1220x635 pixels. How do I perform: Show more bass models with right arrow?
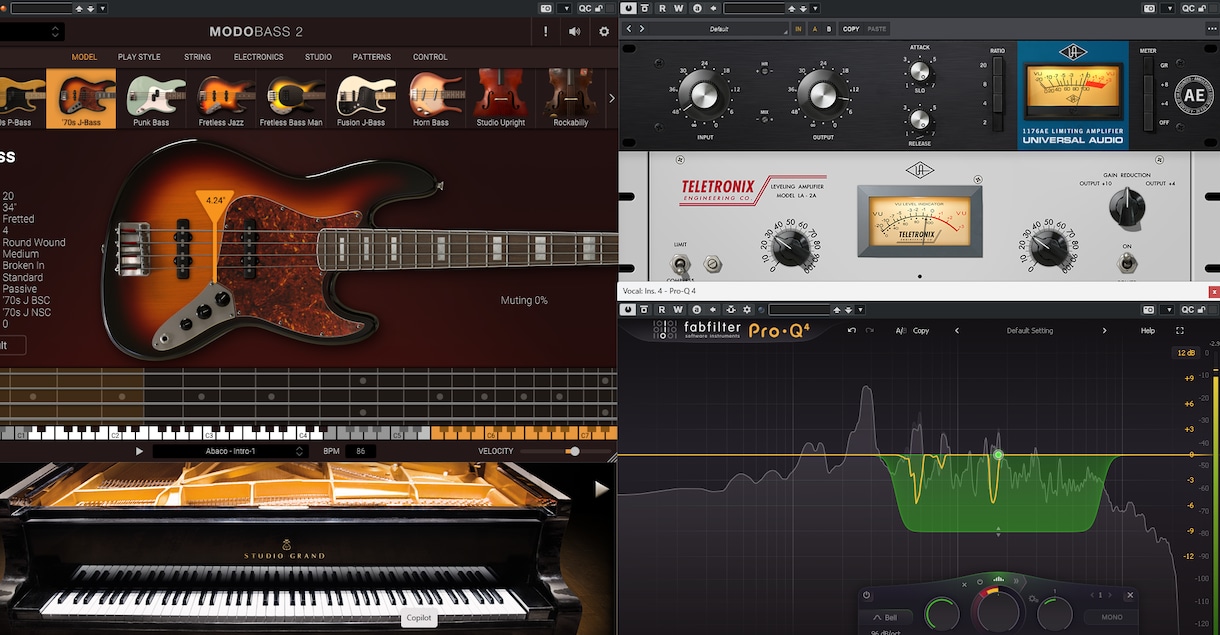pos(612,98)
